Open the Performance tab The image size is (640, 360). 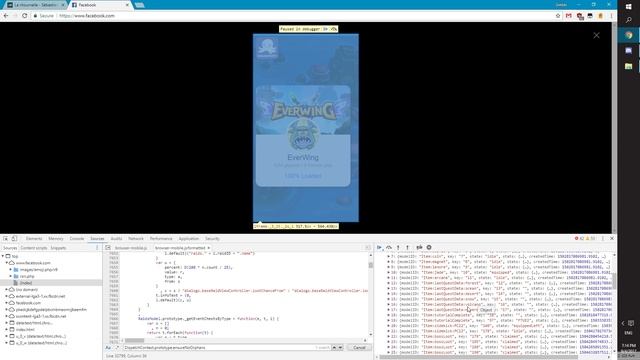click(x=161, y=238)
